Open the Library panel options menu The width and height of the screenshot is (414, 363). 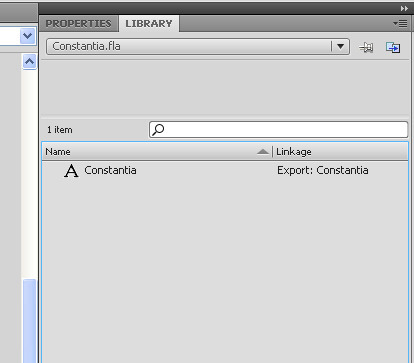[x=400, y=24]
